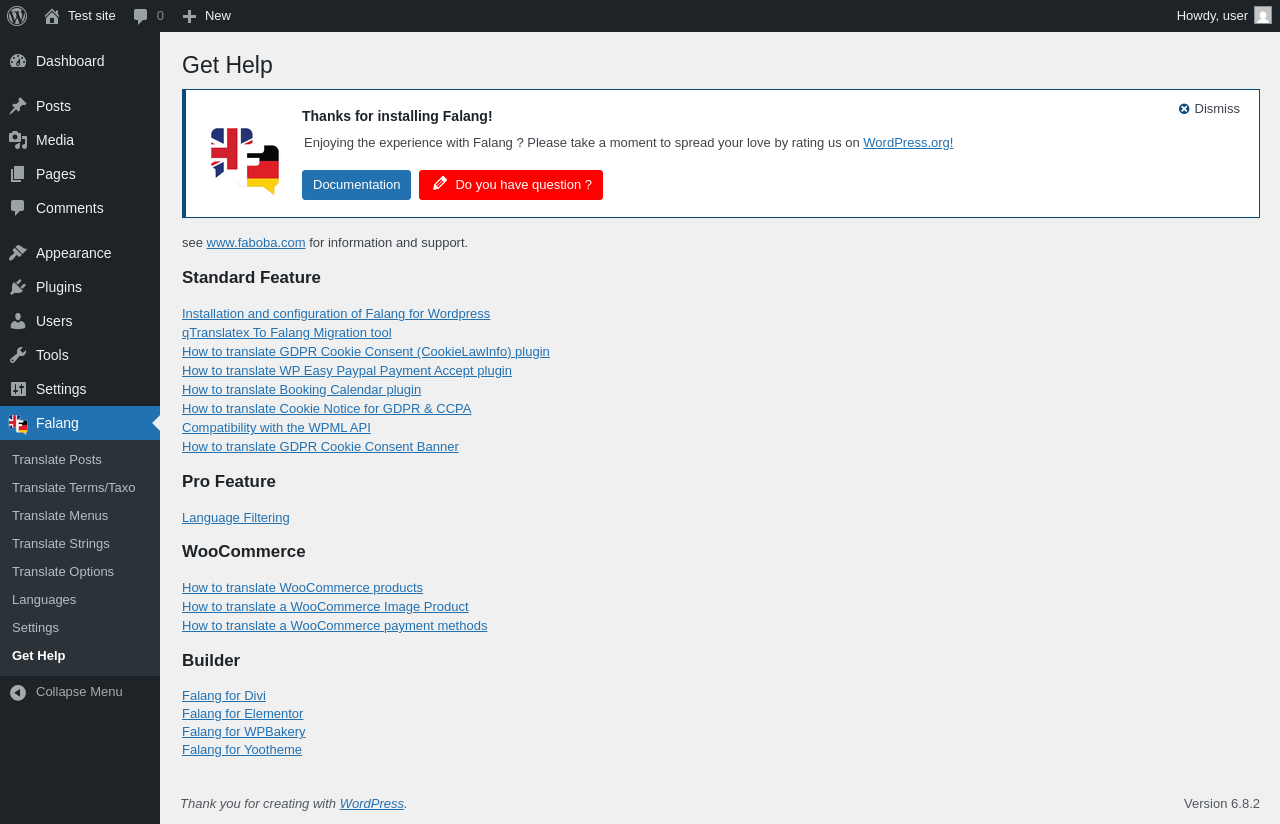Open How to translate Booking Calendar link
1280x824 pixels.
pyautogui.click(x=301, y=390)
